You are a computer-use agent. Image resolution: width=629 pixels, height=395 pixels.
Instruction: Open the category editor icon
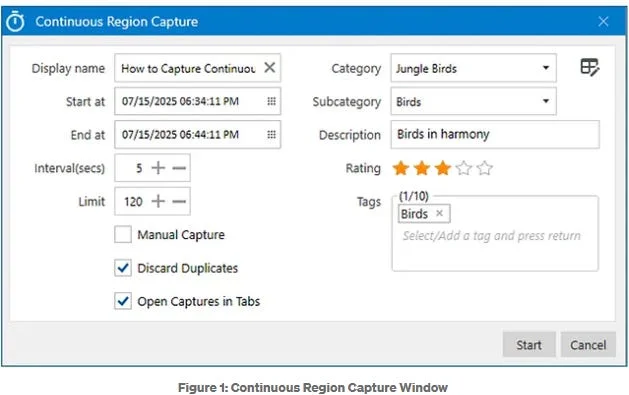[590, 67]
